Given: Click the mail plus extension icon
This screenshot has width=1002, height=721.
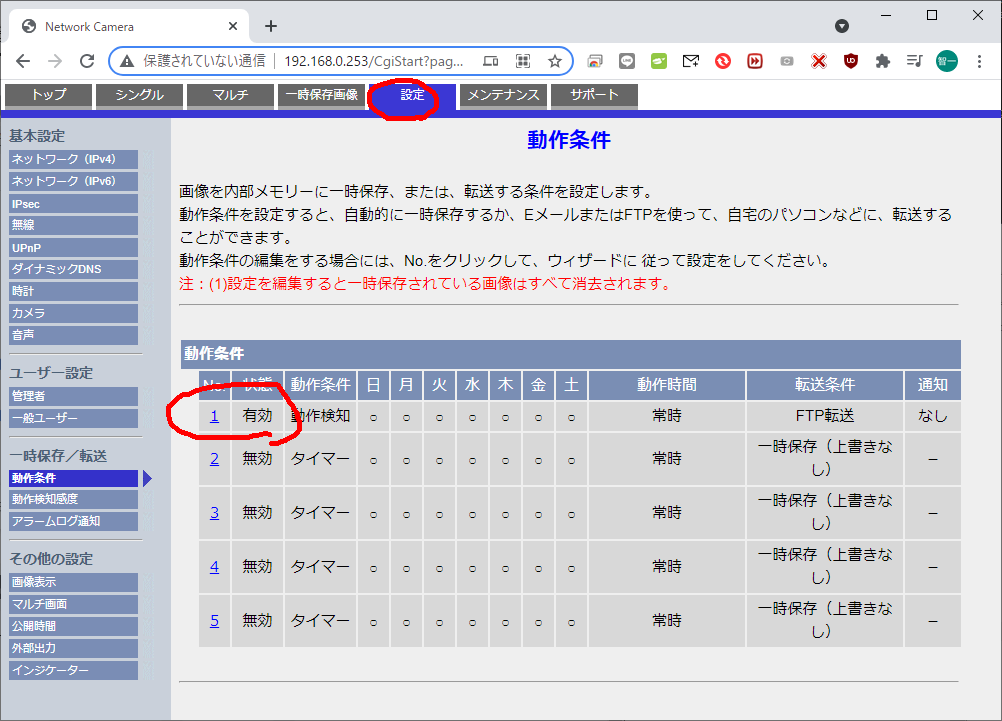Looking at the screenshot, I should coord(691,61).
